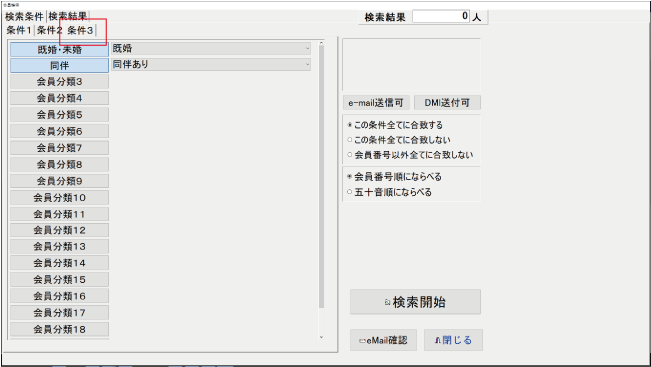Select 会員番号以外全てに合致しない radio option
The width and height of the screenshot is (651, 367).
pos(410,155)
